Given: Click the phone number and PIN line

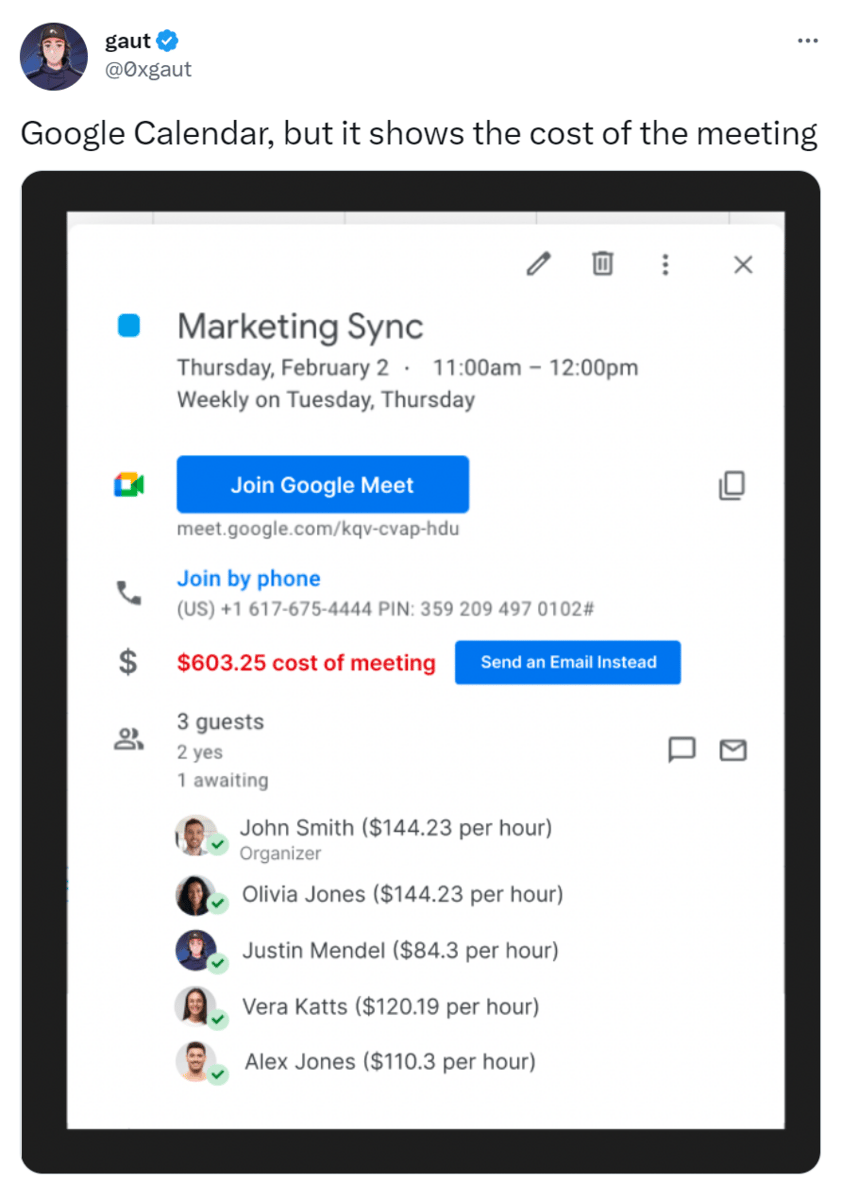Looking at the screenshot, I should [386, 608].
